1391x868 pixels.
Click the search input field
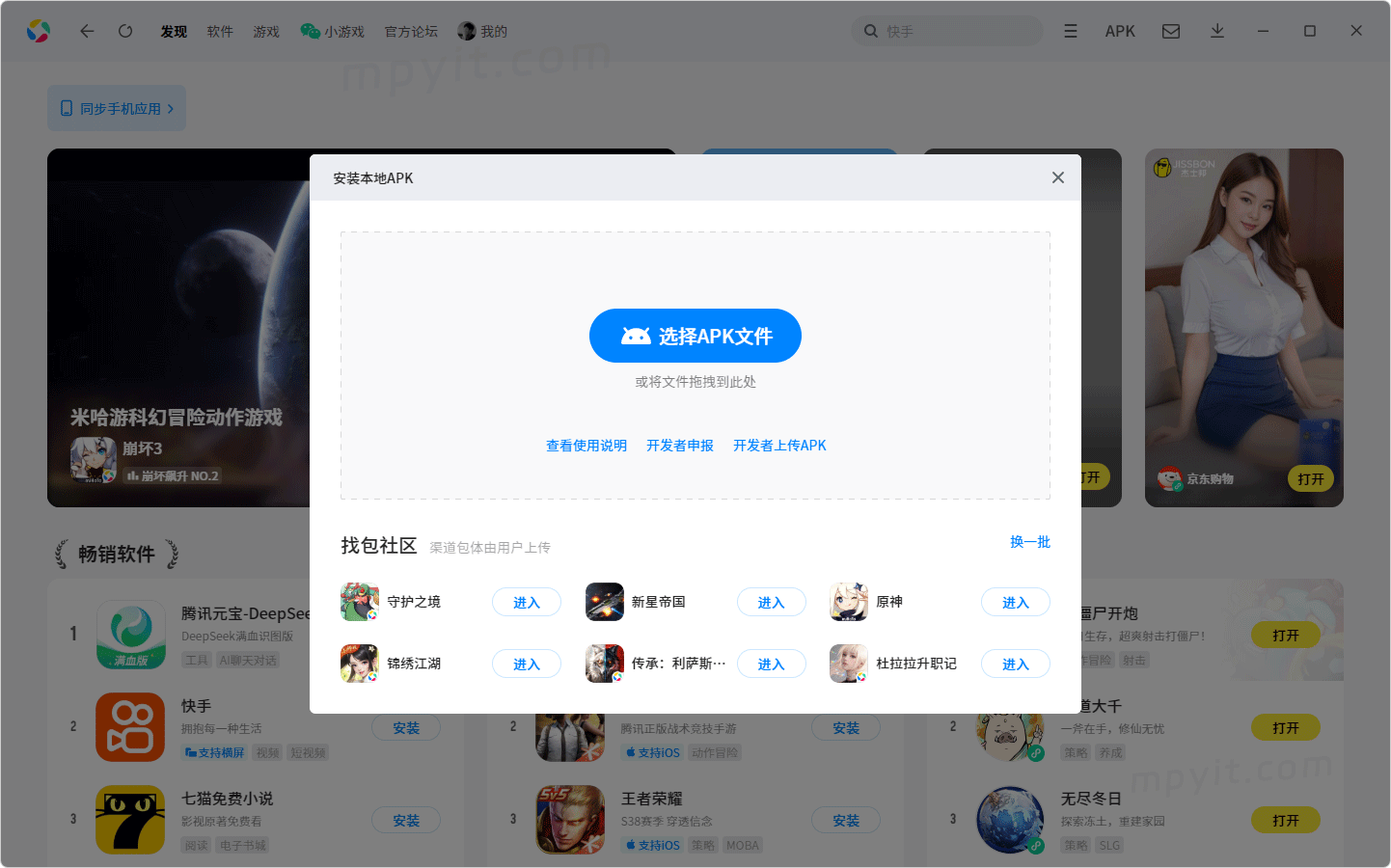click(947, 31)
